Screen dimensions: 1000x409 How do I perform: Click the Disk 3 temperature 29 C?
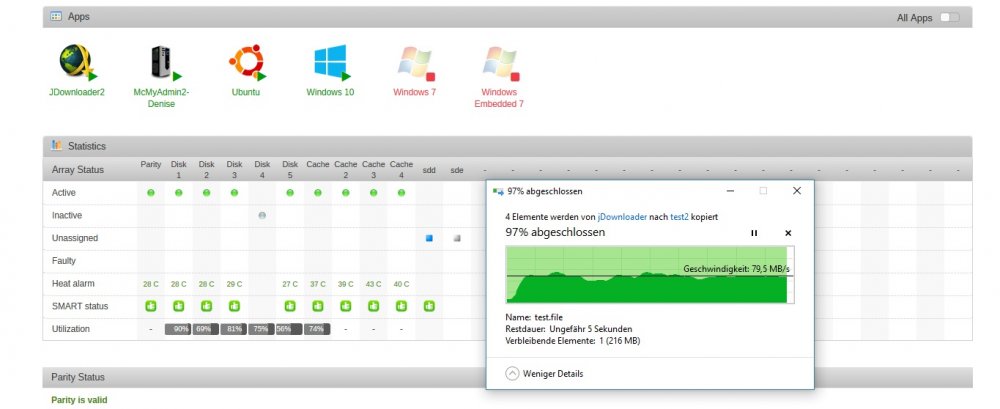(x=234, y=284)
